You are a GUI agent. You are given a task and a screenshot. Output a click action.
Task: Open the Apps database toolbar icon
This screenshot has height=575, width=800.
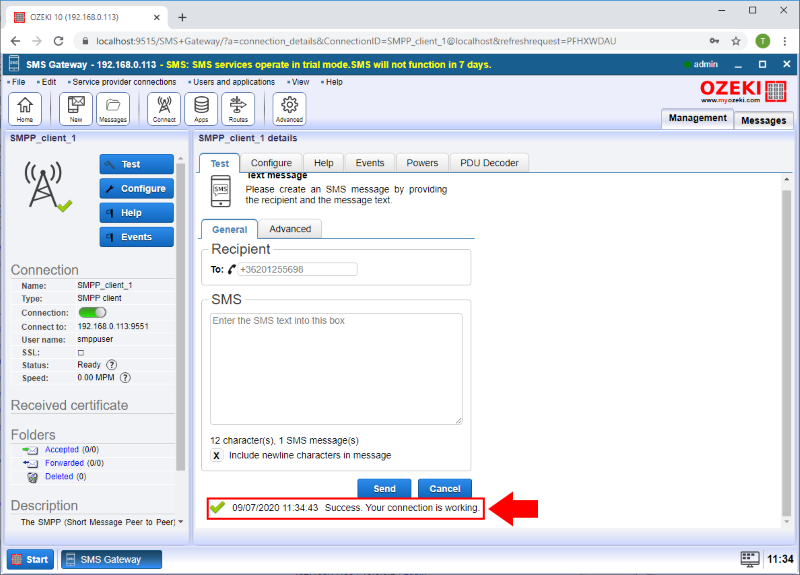(201, 109)
